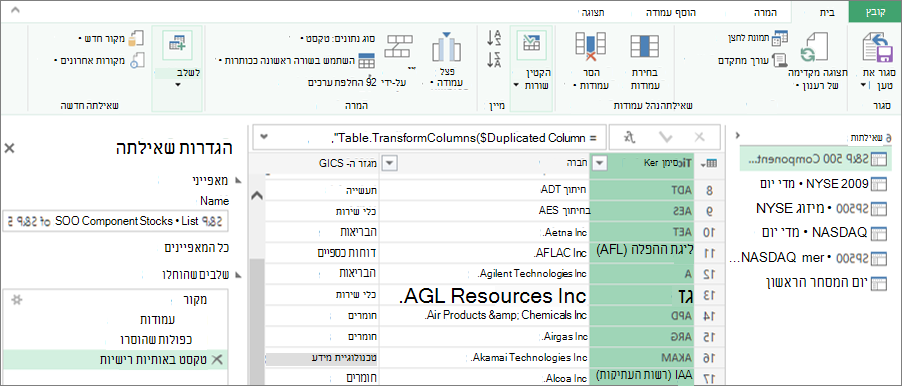Click the Remove Columns (הסר עמודות) icon
This screenshot has width=902, height=386.
coord(590,47)
